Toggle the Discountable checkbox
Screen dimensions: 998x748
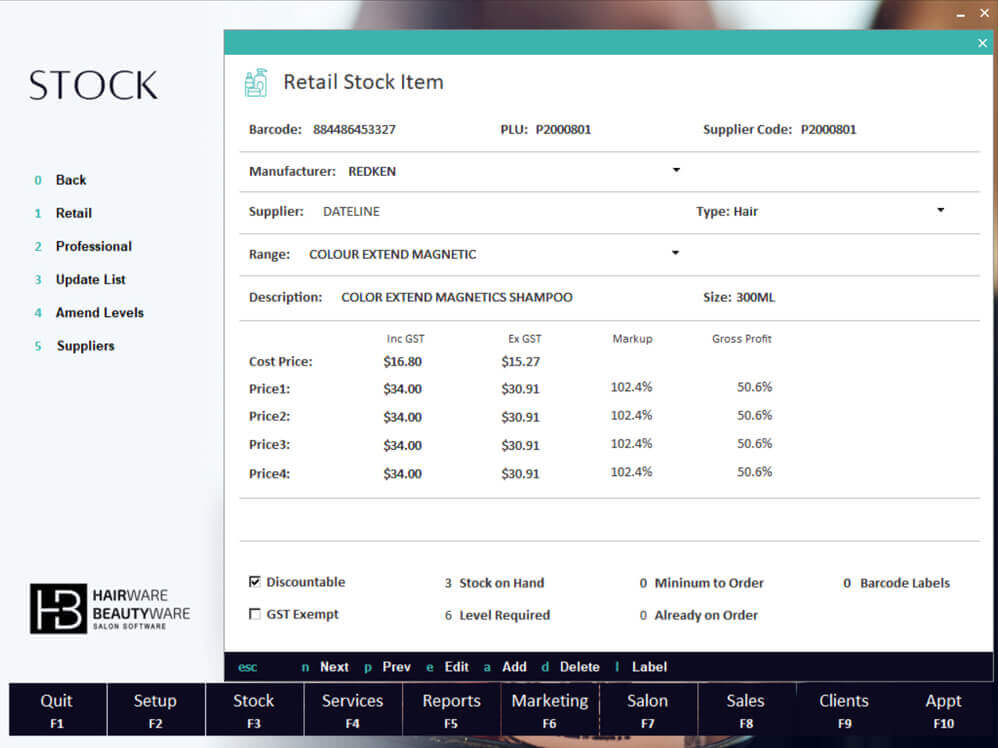tap(255, 582)
